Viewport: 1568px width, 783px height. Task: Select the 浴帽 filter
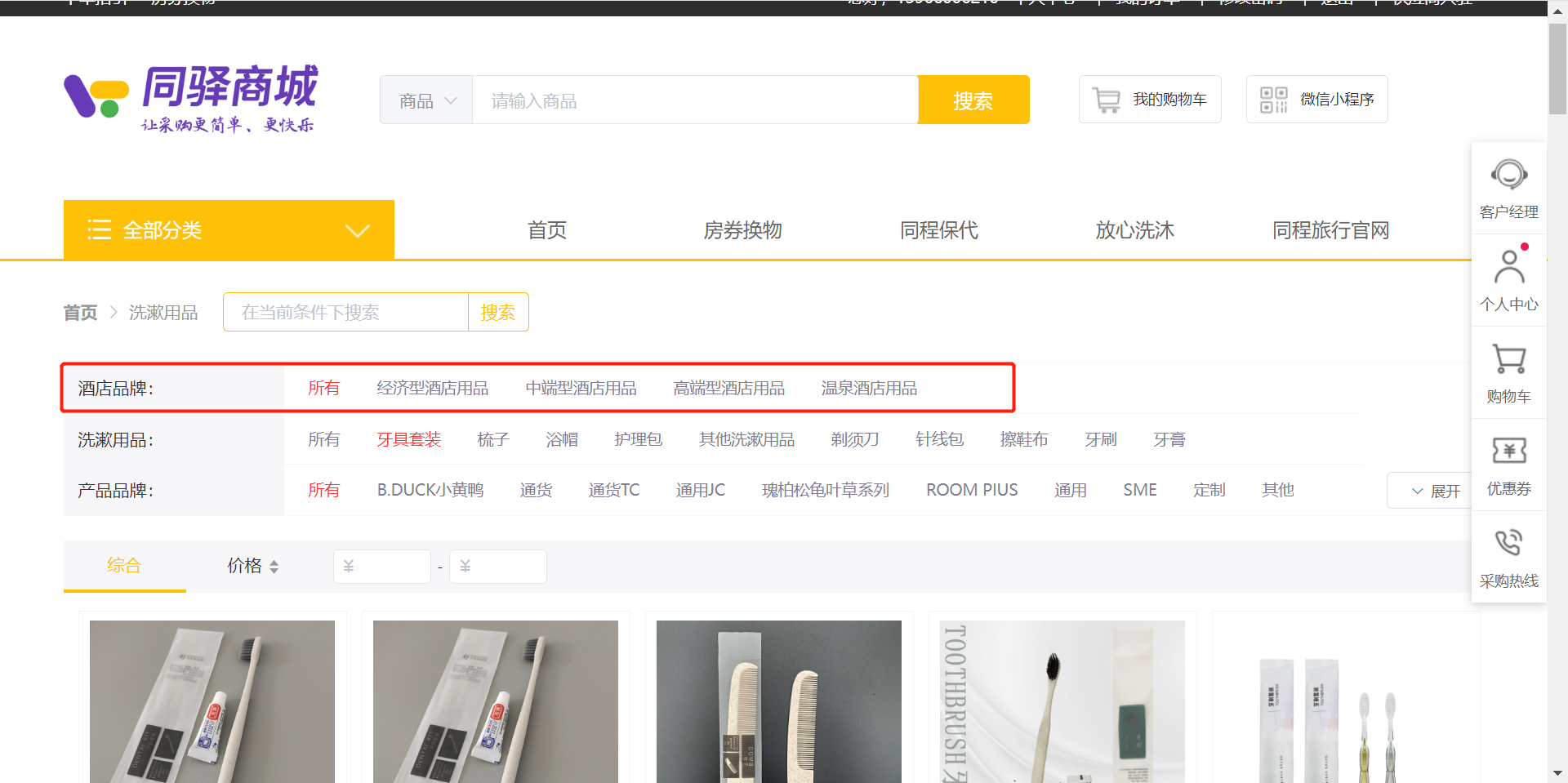[x=562, y=440]
